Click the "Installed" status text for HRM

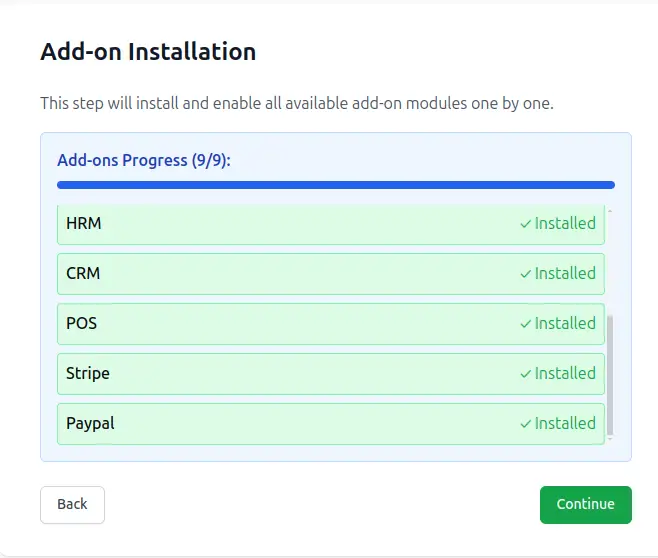tap(565, 223)
